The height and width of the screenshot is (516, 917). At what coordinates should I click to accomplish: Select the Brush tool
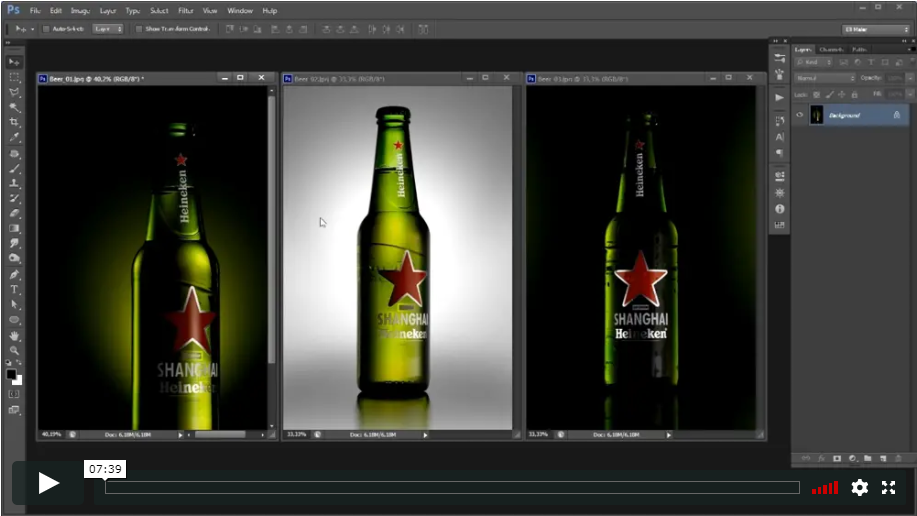15,169
